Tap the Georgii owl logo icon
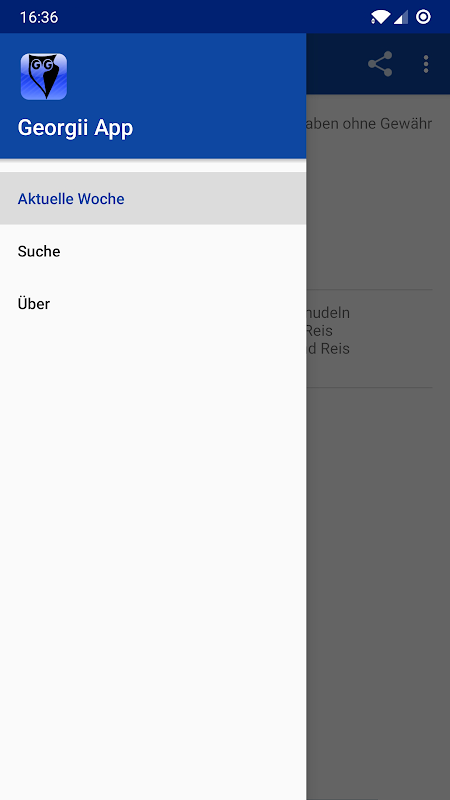This screenshot has height=800, width=450. (x=44, y=77)
